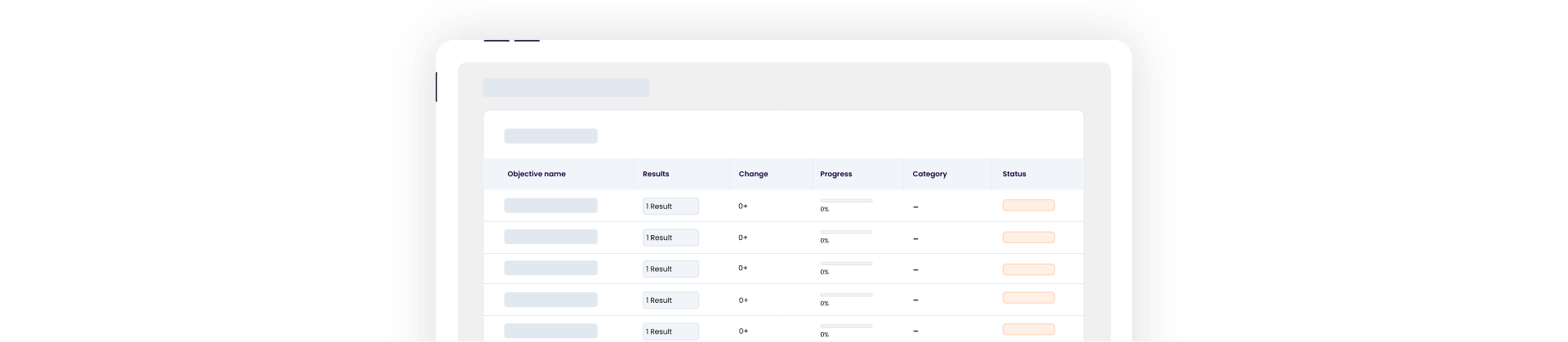Click the Status column header
This screenshot has width=1568, height=342.
point(1014,174)
